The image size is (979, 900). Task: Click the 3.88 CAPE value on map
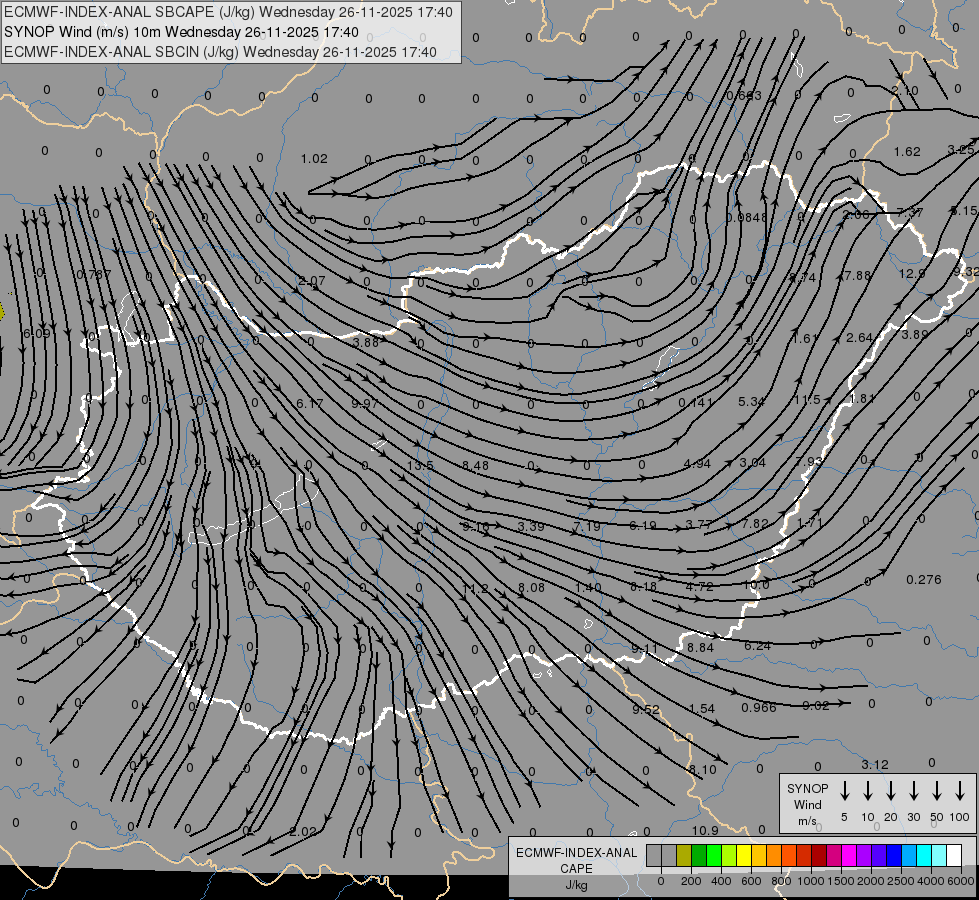pyautogui.click(x=366, y=342)
